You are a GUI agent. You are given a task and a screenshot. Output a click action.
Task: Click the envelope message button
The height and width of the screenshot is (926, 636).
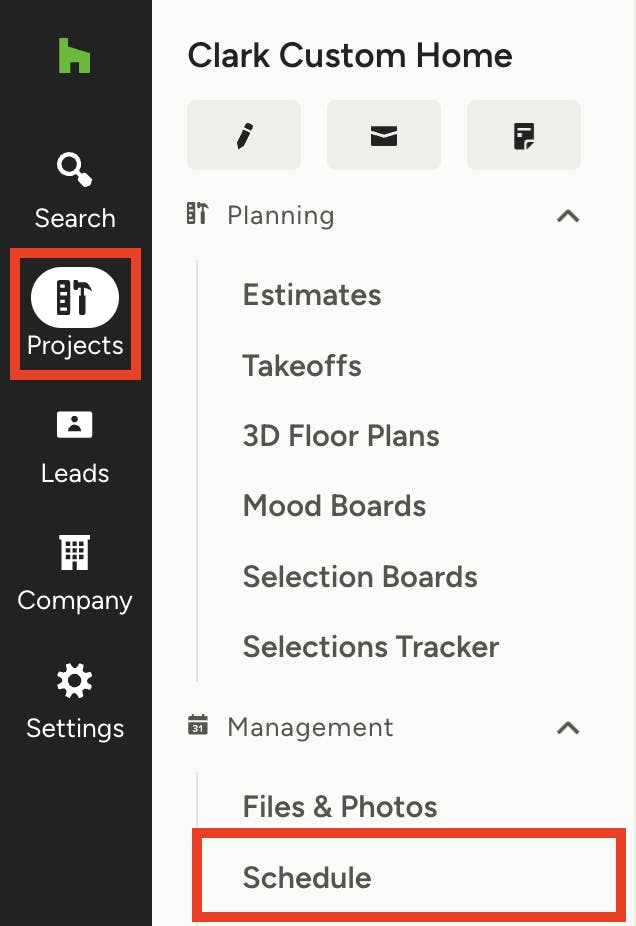384,135
